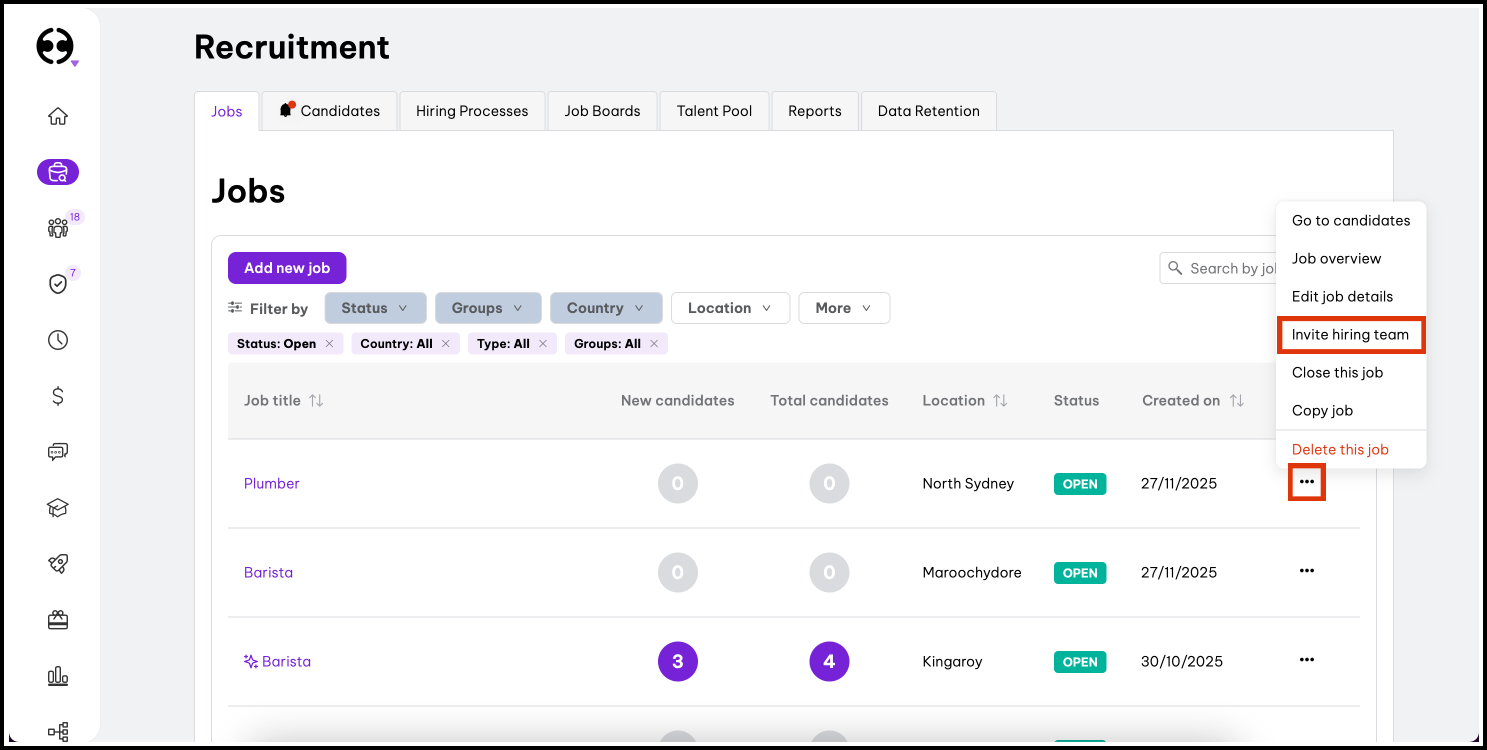This screenshot has height=750, width=1487.
Task: Click the Add new job button
Action: click(x=287, y=268)
